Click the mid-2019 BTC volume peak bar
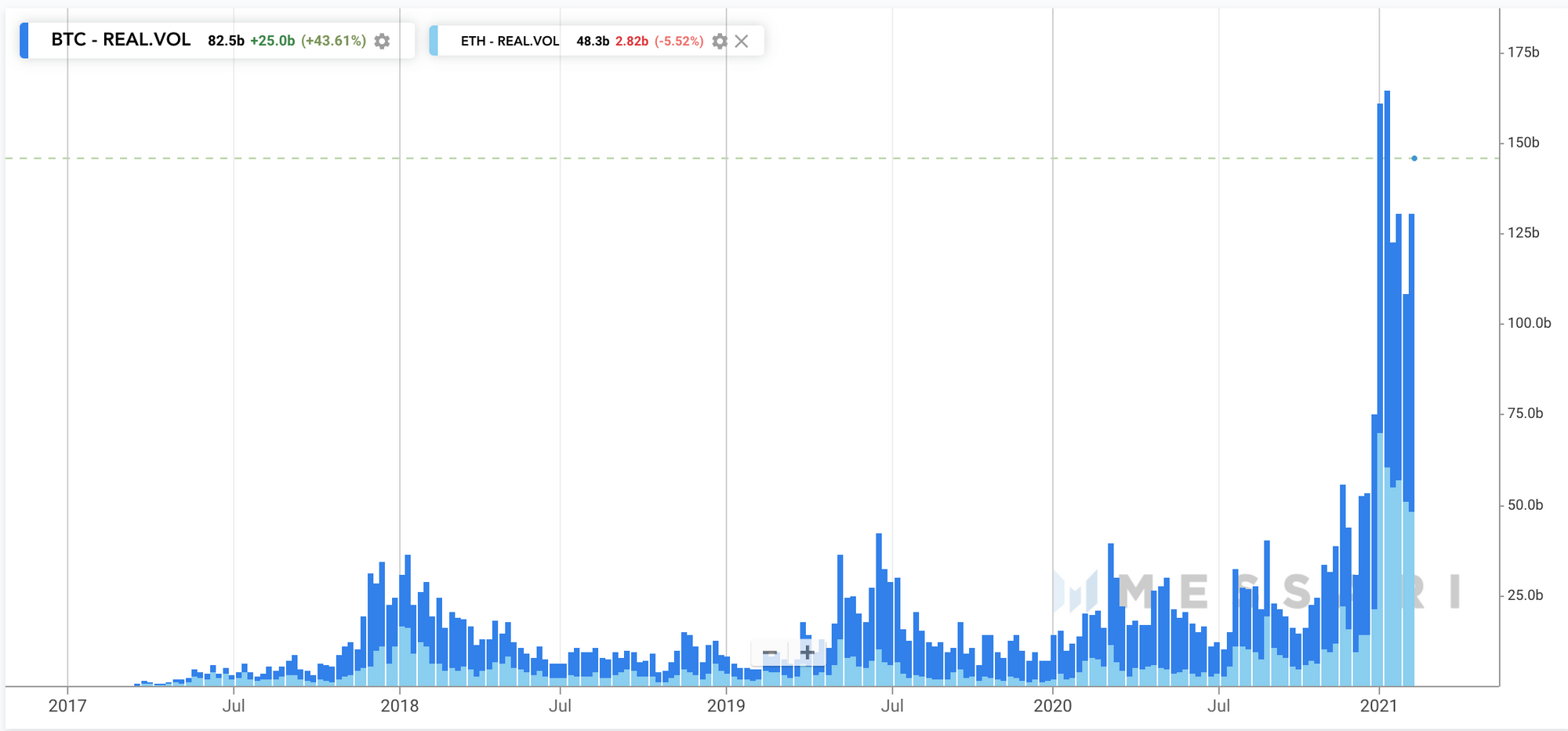This screenshot has width=1568, height=731. 879,591
